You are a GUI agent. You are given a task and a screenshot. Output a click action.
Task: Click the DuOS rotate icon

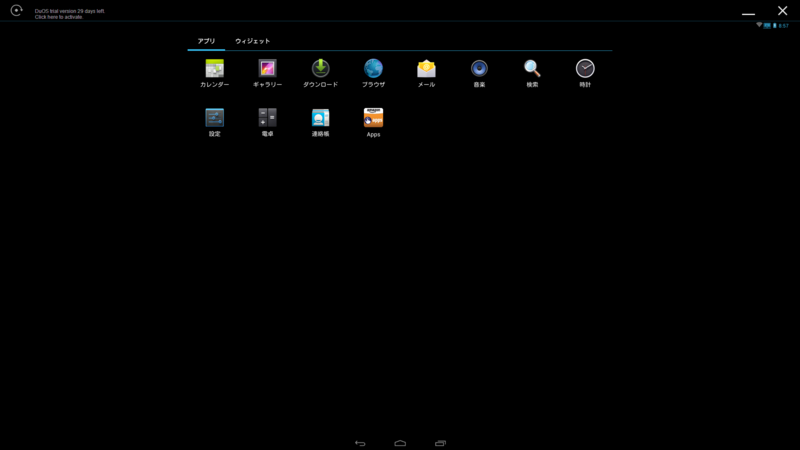pyautogui.click(x=16, y=10)
